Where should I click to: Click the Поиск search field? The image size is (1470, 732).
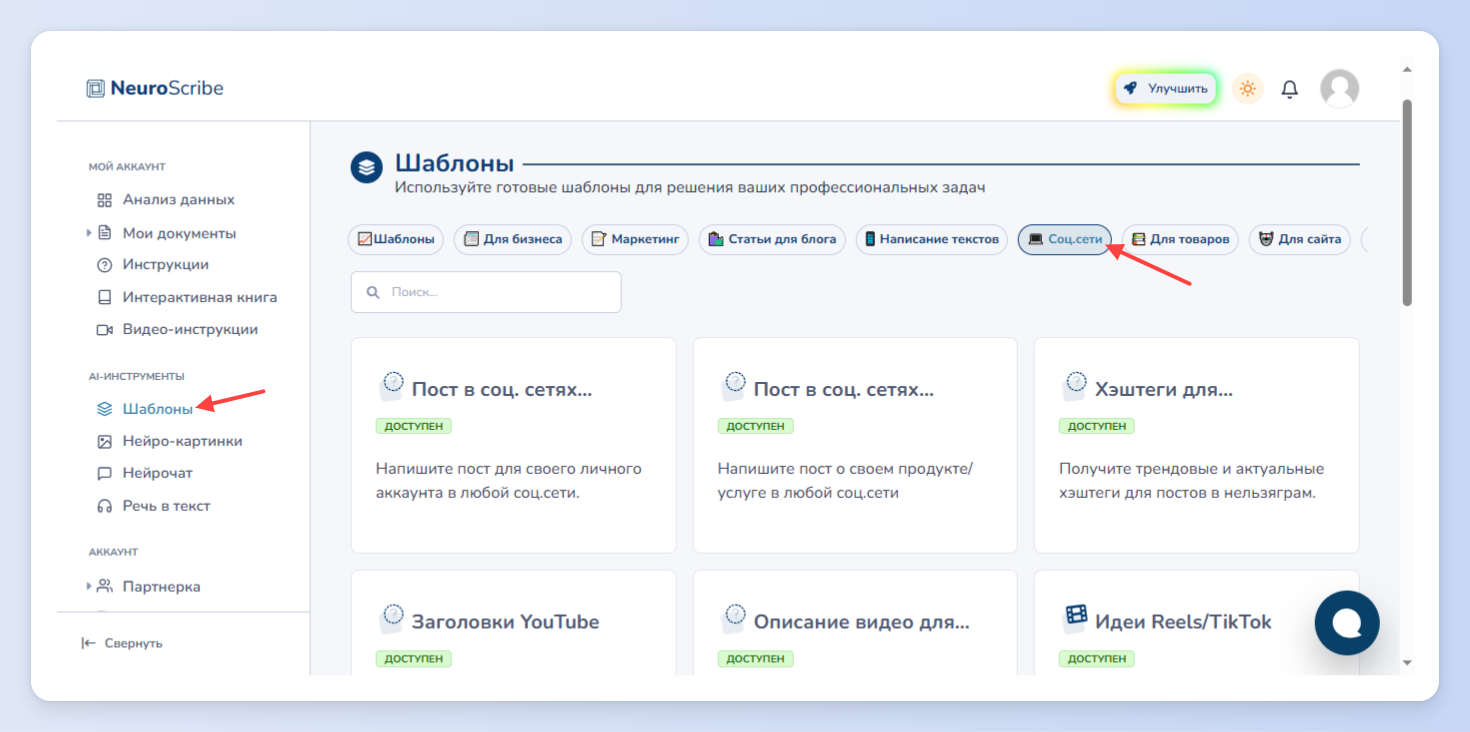click(x=486, y=292)
